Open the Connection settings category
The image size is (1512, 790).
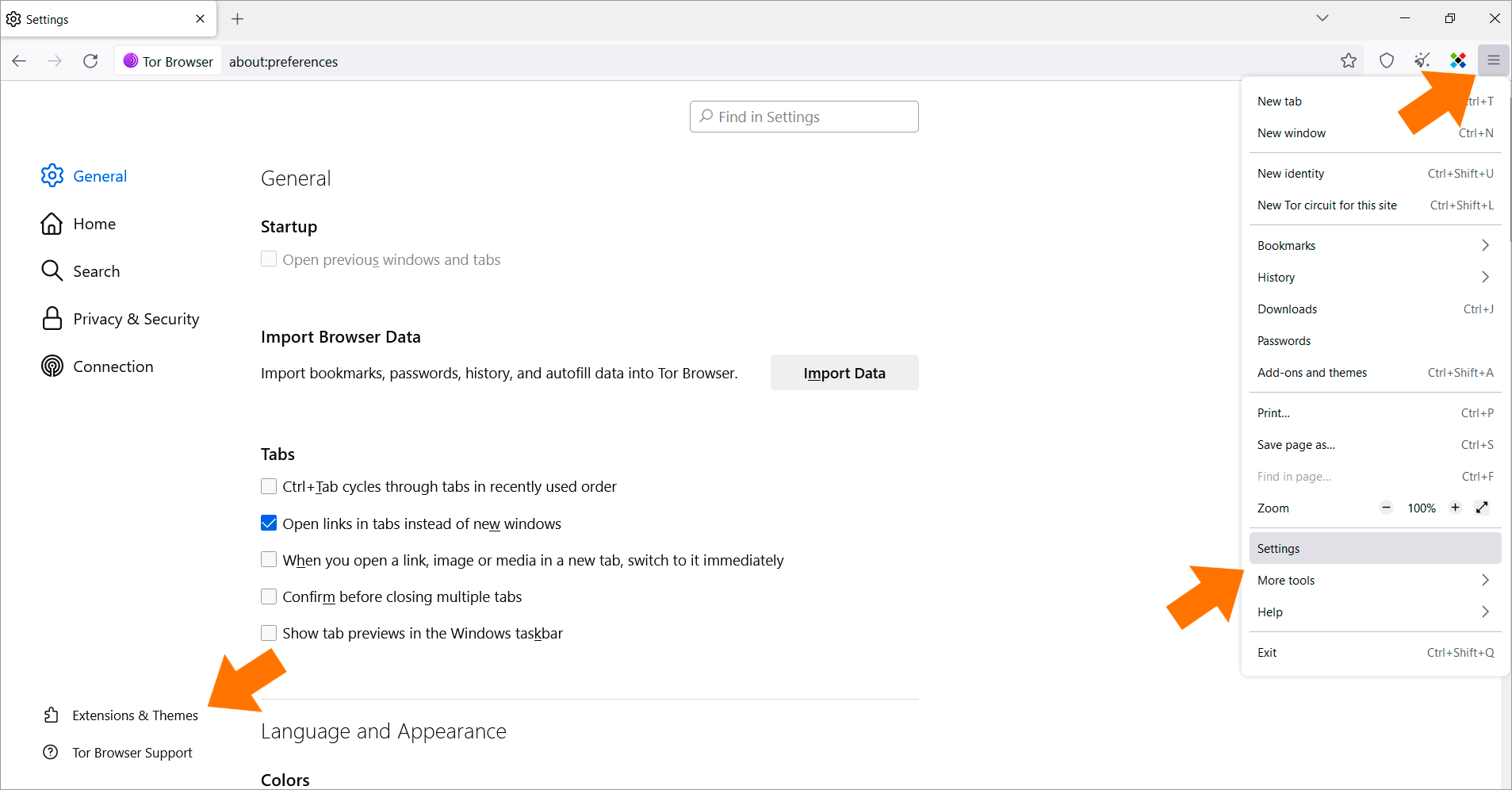tap(113, 366)
